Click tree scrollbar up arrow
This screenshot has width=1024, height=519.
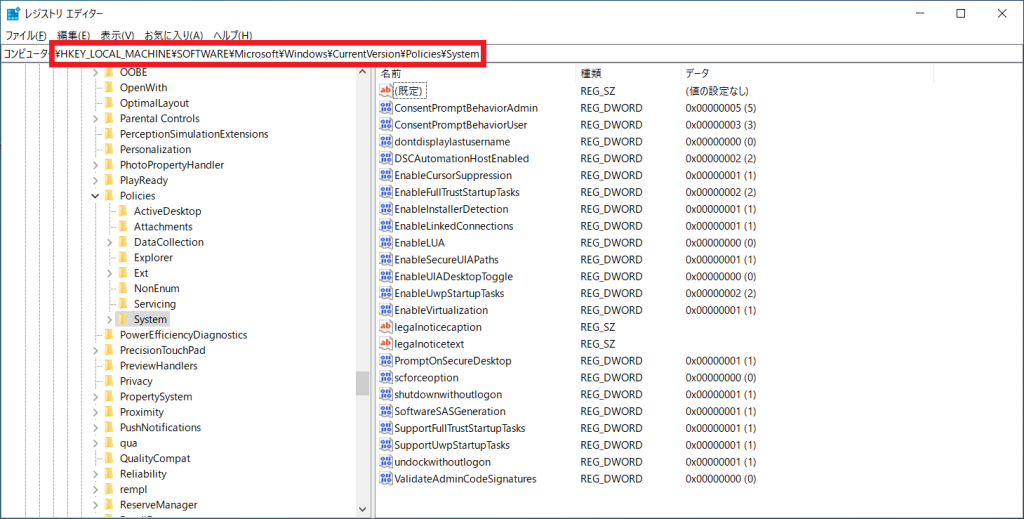[x=362, y=72]
